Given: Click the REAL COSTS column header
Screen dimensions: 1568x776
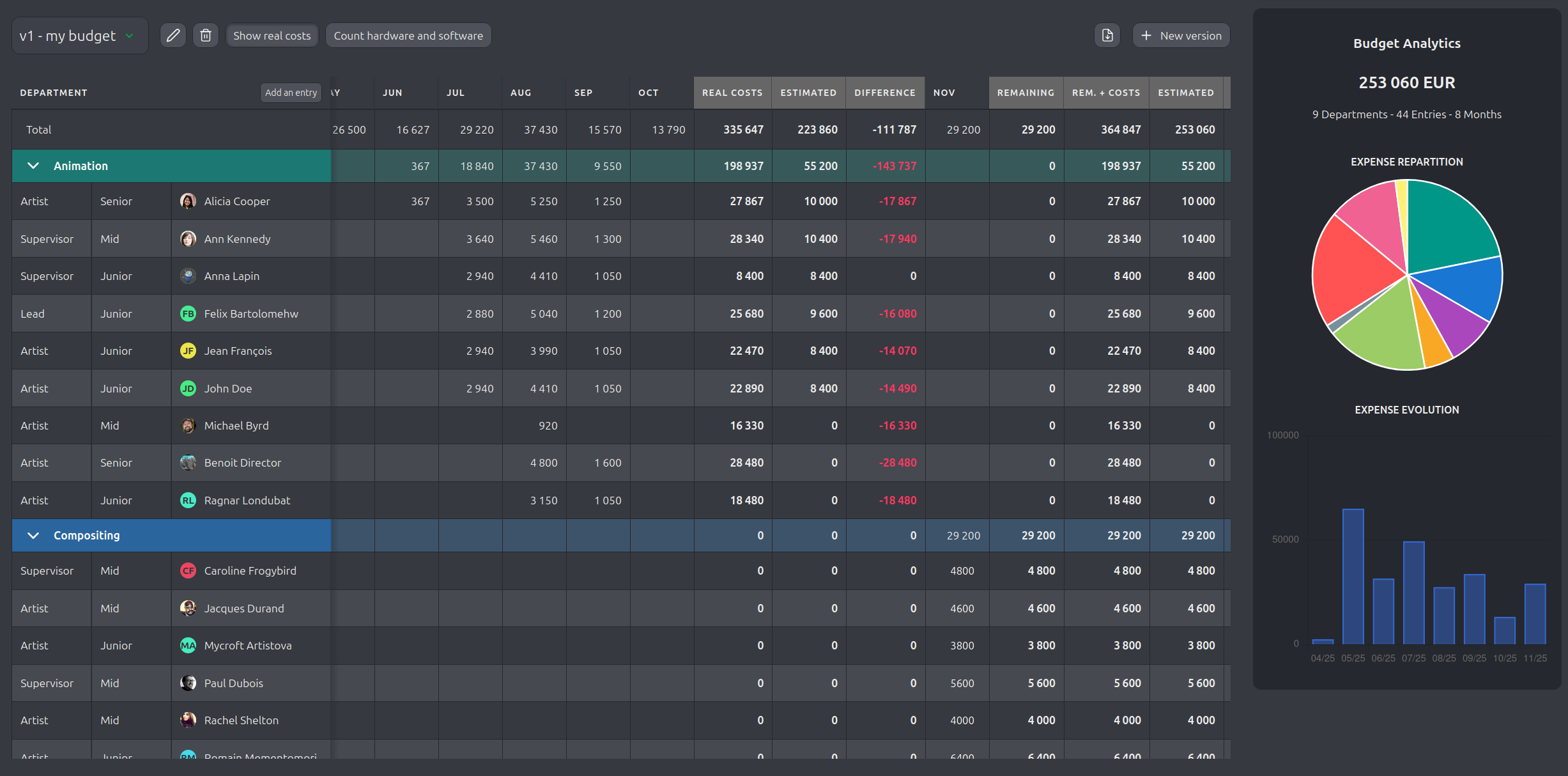Looking at the screenshot, I should click(732, 93).
